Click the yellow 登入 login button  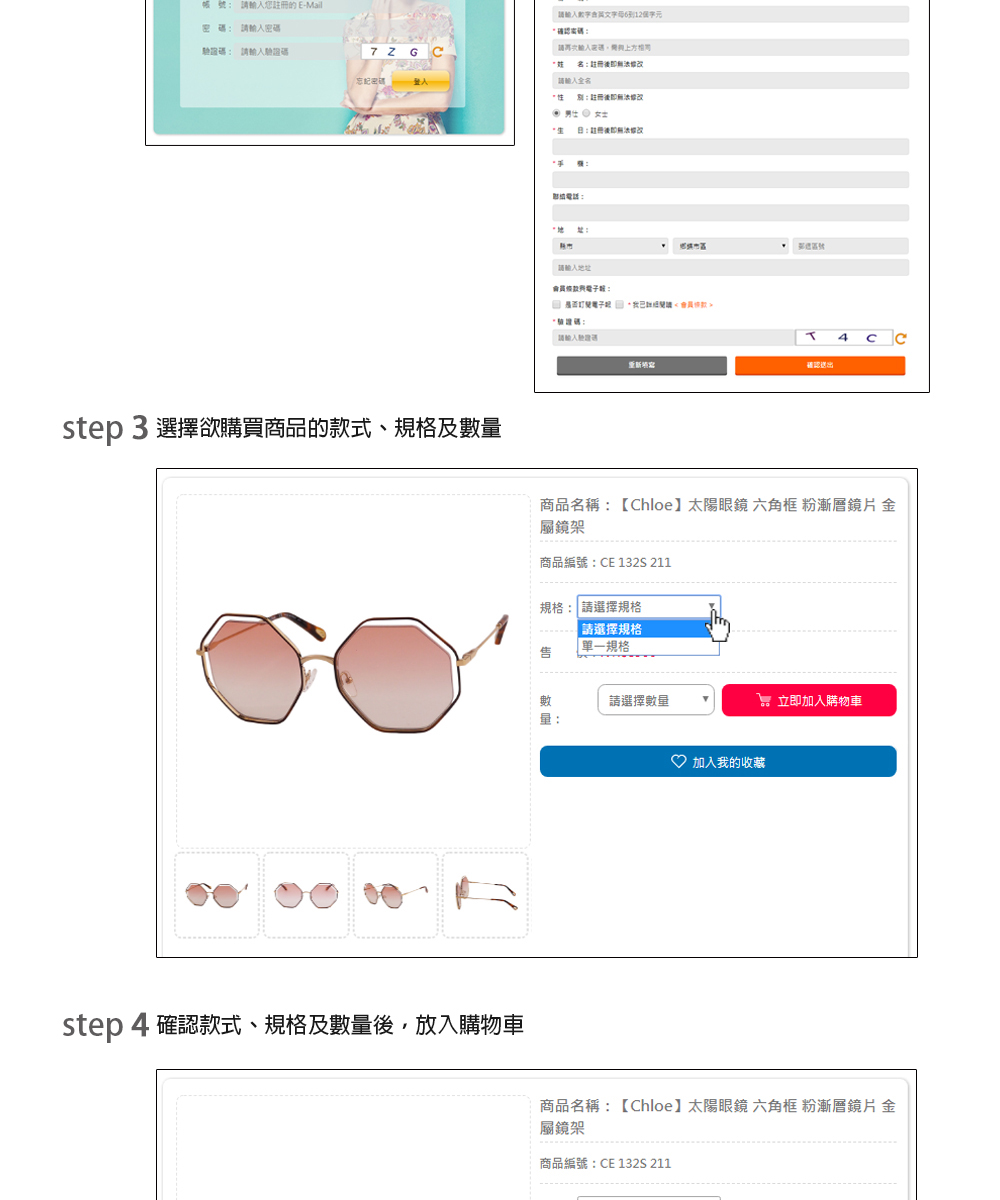pos(421,81)
